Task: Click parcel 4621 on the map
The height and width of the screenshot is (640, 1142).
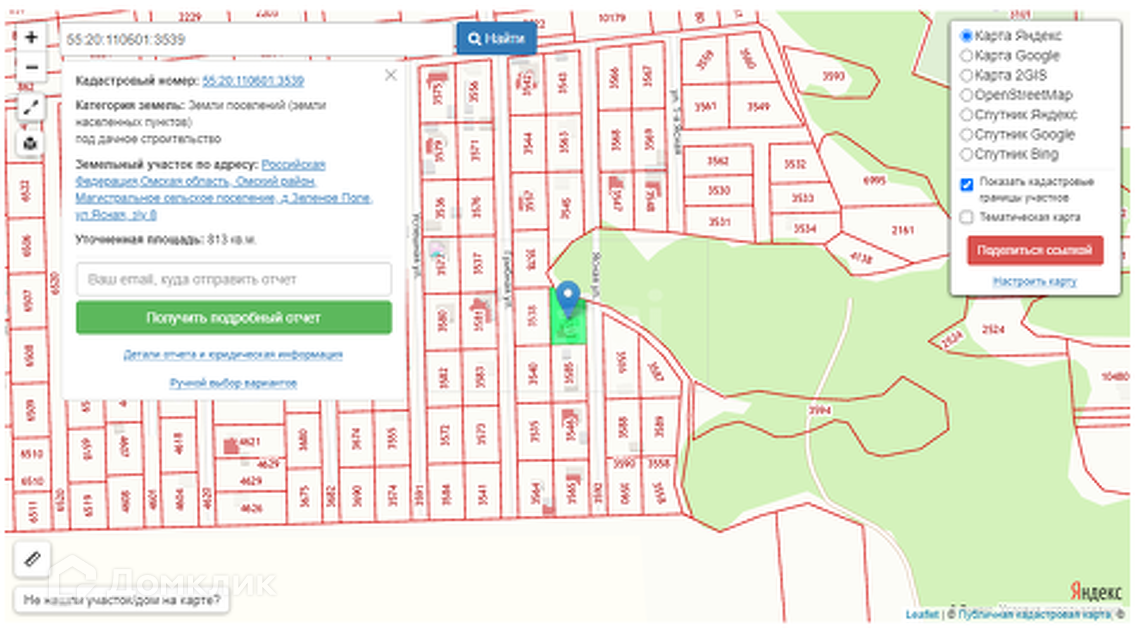Action: (249, 441)
